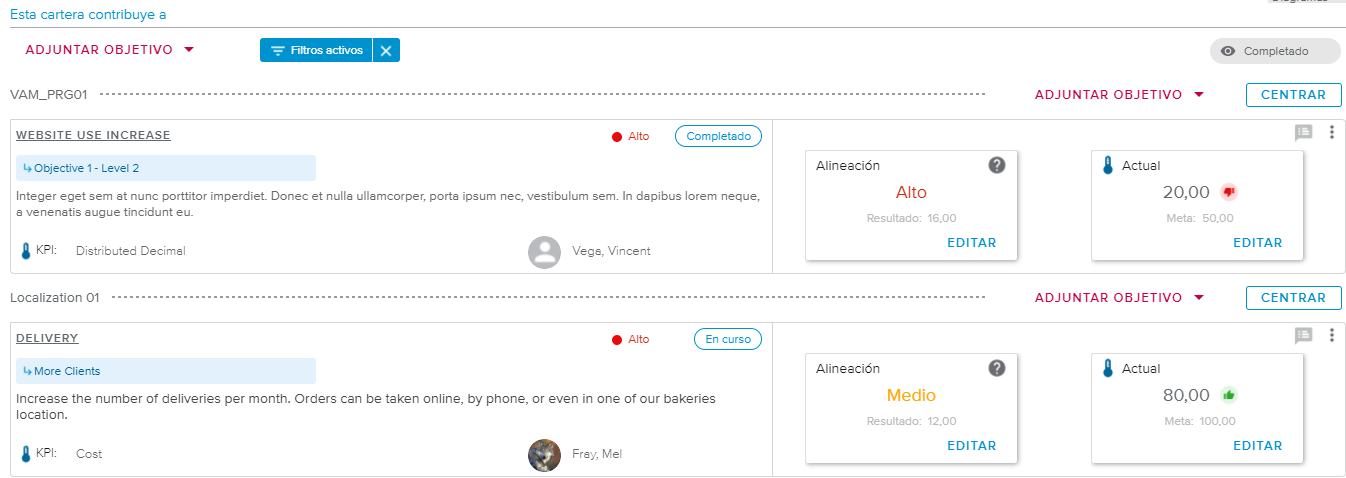Image resolution: width=1346 pixels, height=478 pixels.
Task: Click Centrar button for VAM_PRG01
Action: point(1293,95)
